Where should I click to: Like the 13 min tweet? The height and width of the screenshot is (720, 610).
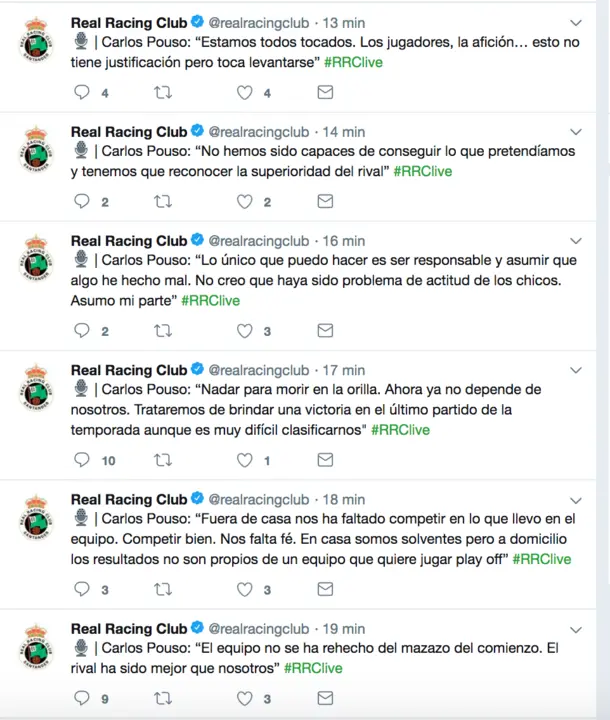coord(244,93)
